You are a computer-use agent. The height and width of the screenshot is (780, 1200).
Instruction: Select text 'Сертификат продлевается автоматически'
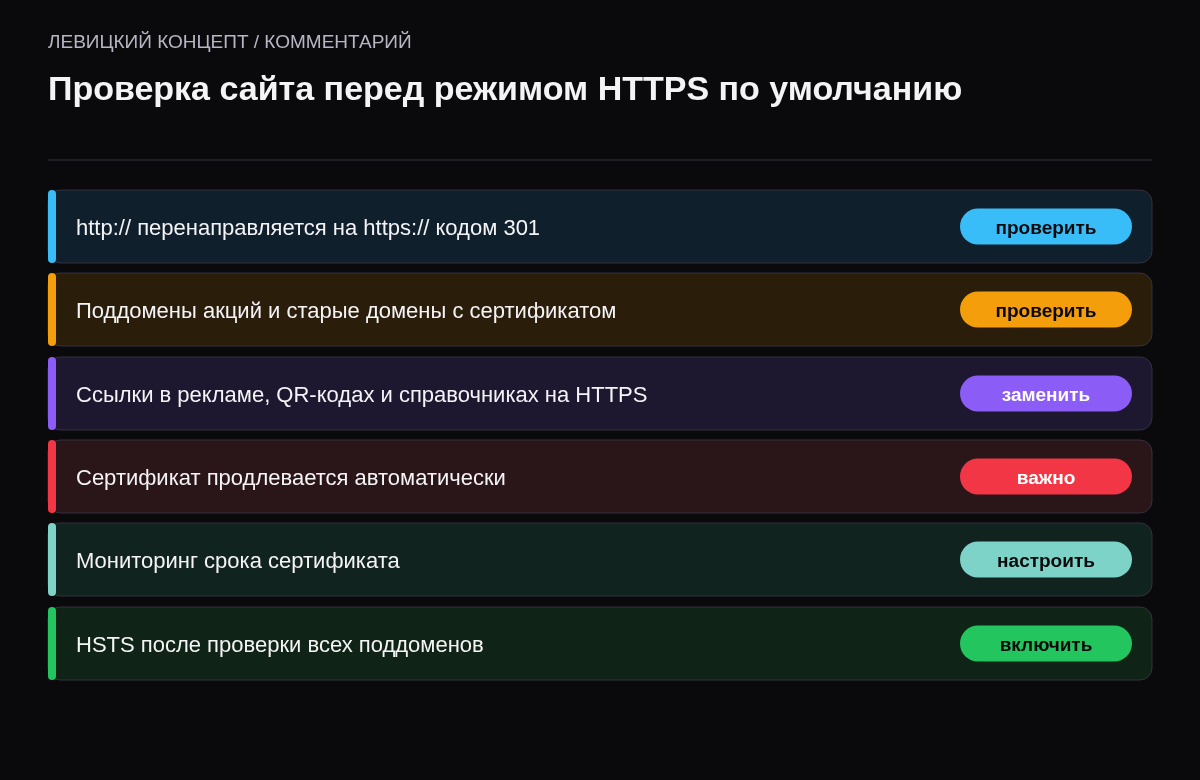(291, 478)
